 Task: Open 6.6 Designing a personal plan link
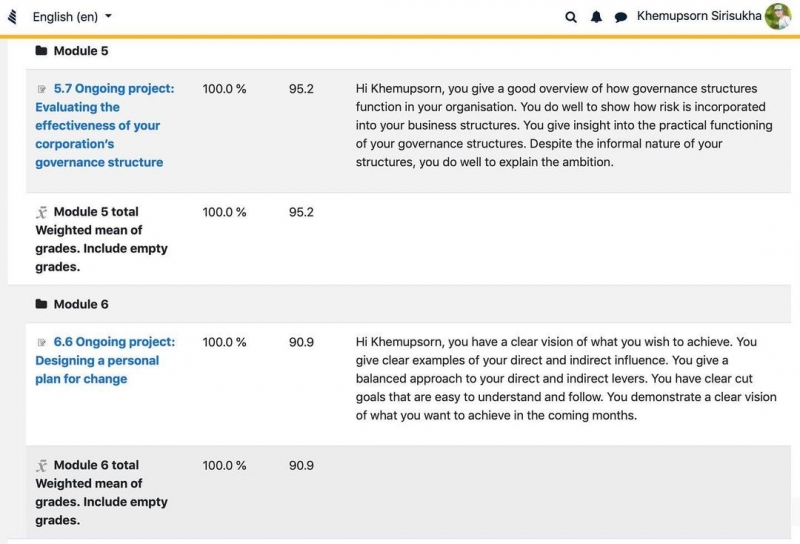[x=105, y=360]
